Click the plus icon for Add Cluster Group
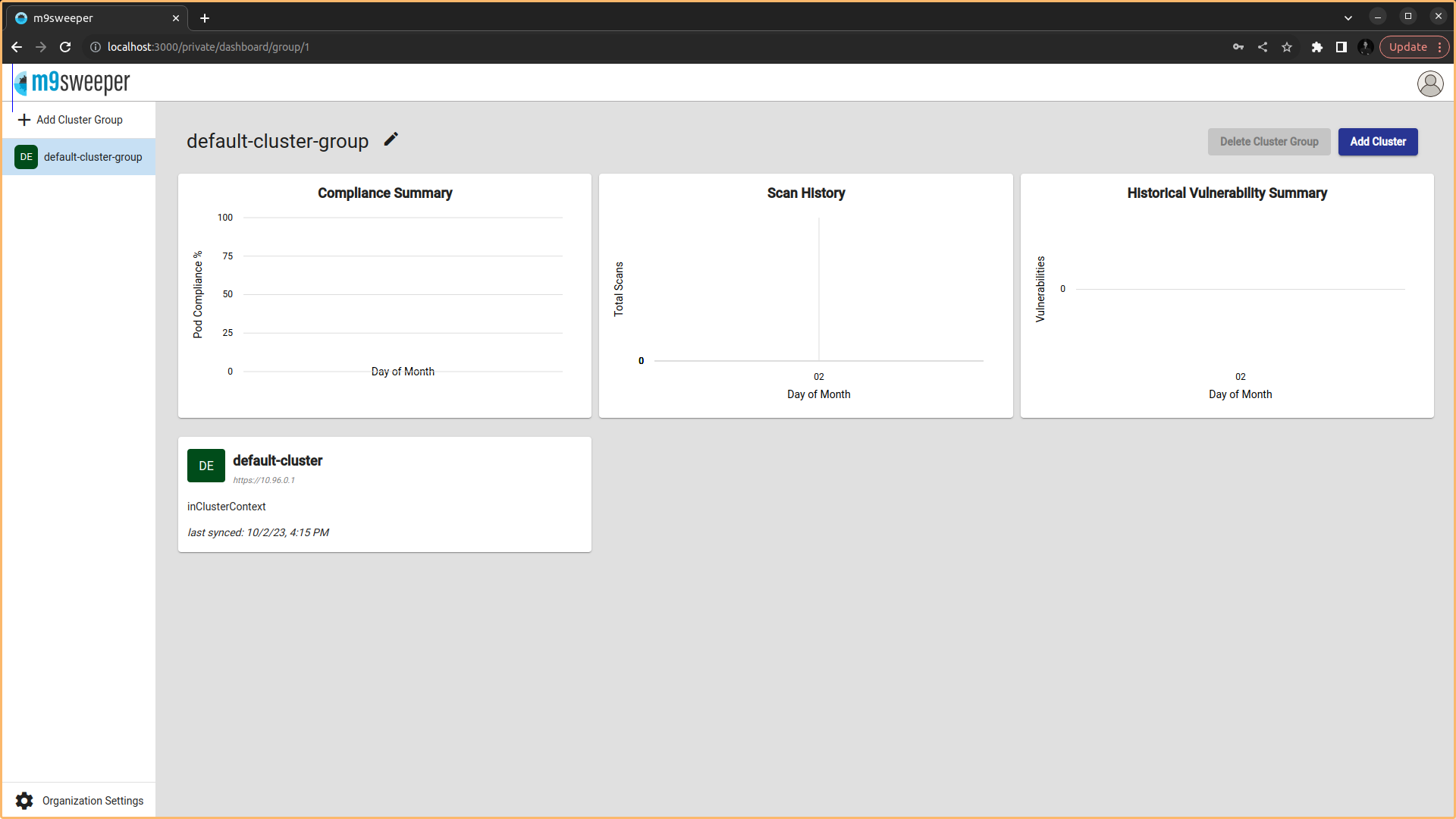The image size is (1456, 819). point(24,120)
